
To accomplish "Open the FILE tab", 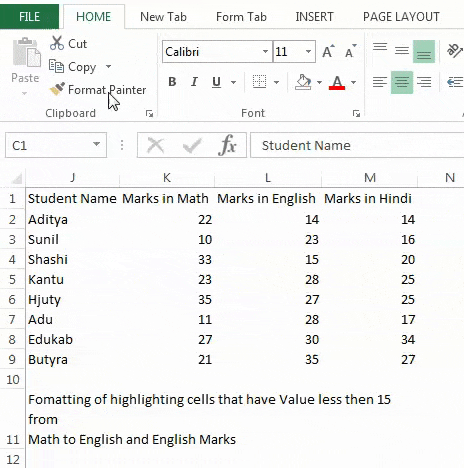I will (29, 16).
